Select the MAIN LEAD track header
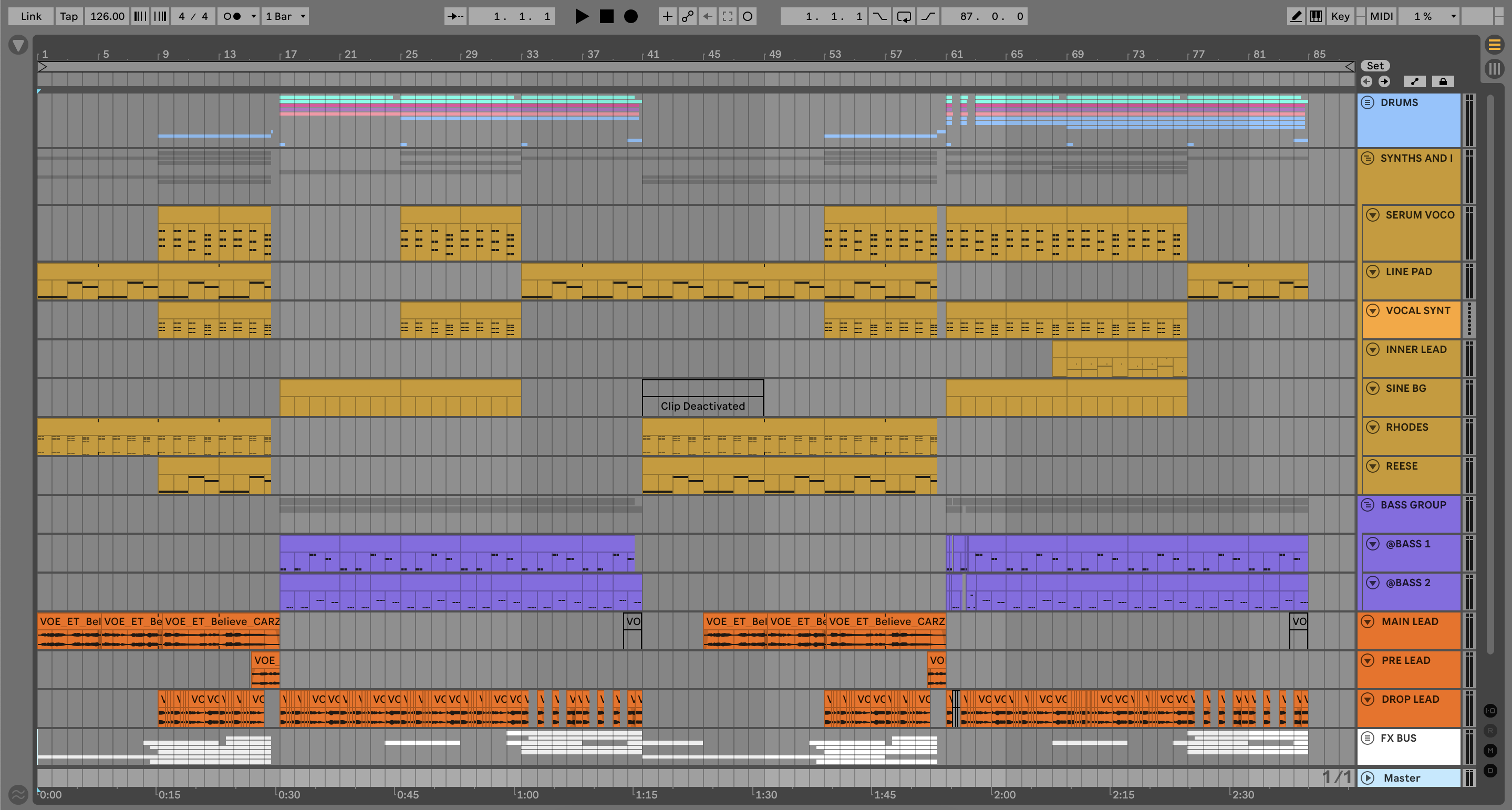This screenshot has height=810, width=1512. click(x=1409, y=621)
